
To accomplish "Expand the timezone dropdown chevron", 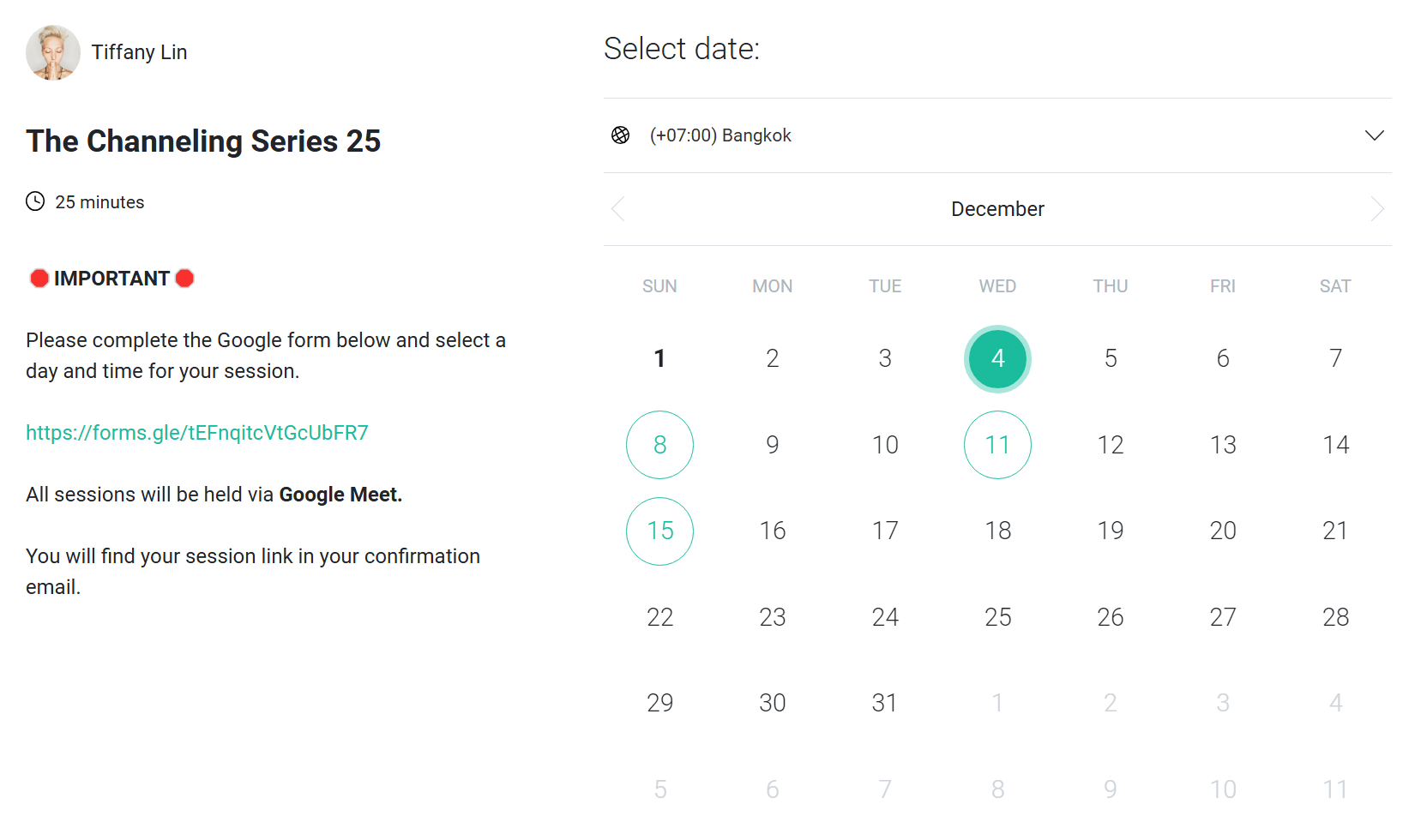I will pos(1374,135).
